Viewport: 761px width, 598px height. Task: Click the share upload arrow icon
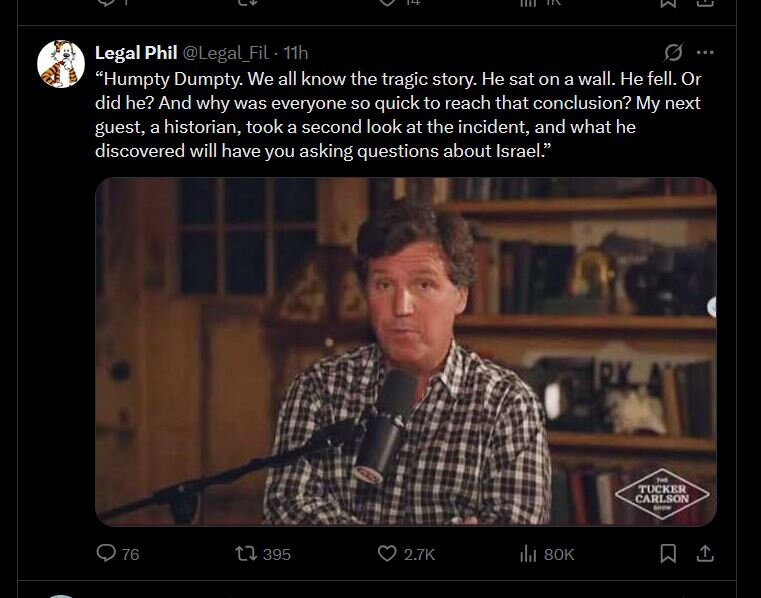[704, 553]
